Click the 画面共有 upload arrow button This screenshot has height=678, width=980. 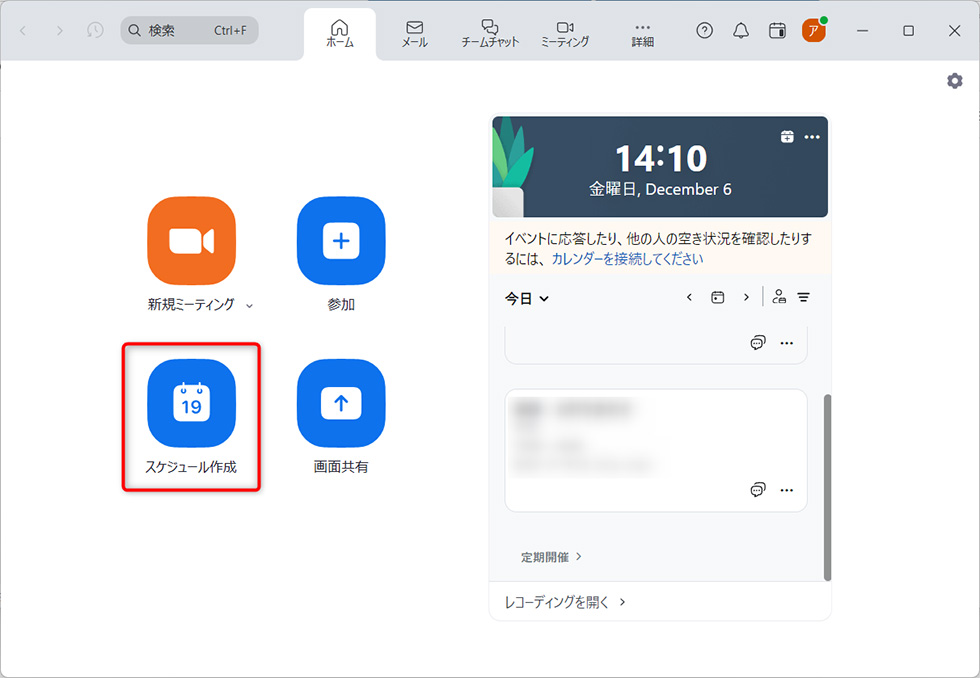[341, 403]
